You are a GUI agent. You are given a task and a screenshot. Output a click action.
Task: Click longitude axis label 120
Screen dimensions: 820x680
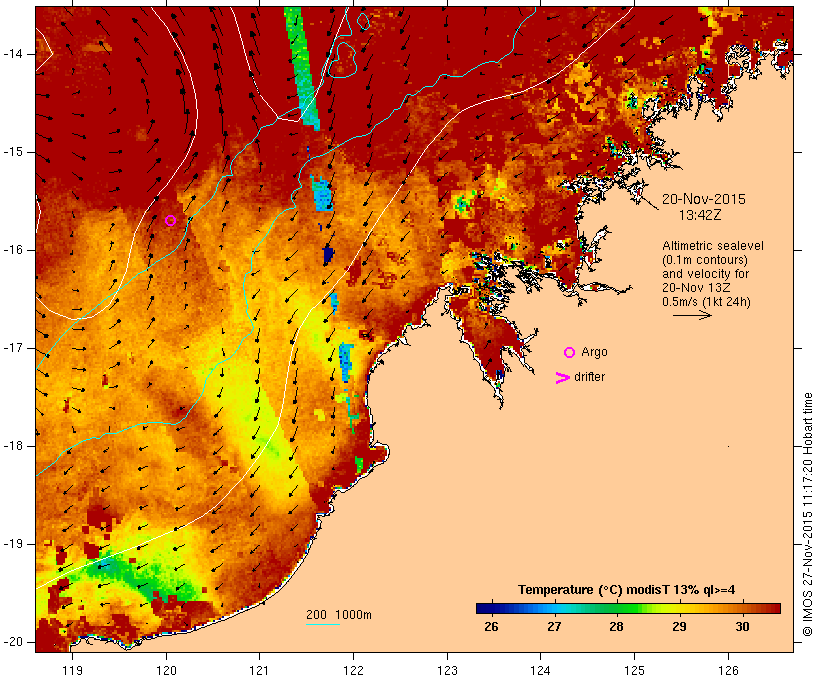point(166,671)
